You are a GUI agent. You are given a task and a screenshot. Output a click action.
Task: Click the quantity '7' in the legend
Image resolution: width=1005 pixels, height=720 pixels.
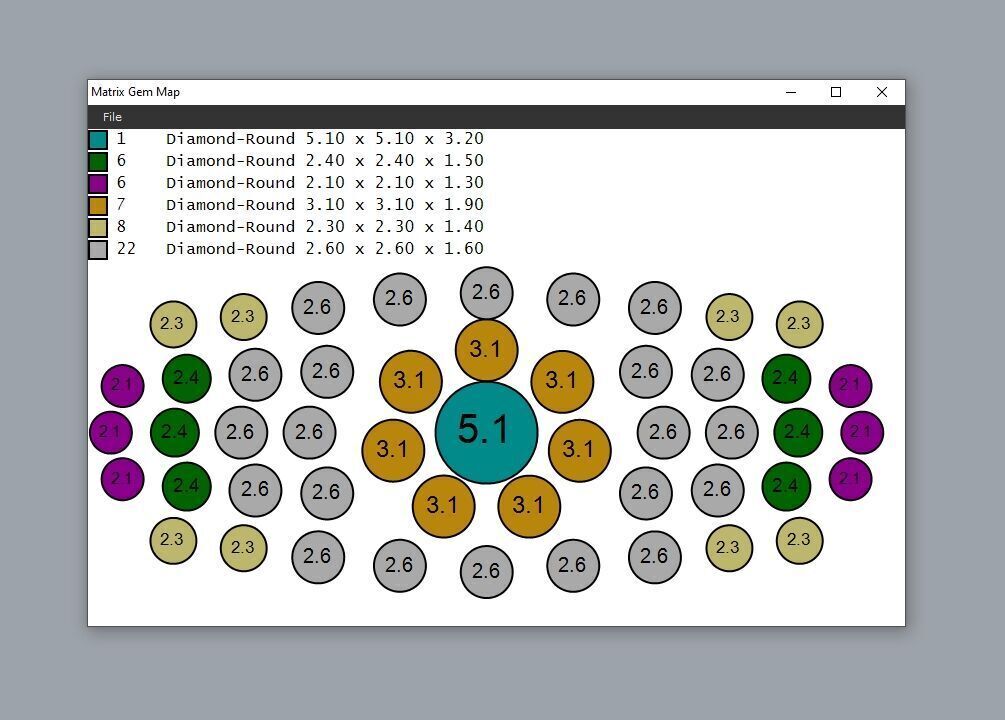pos(121,205)
